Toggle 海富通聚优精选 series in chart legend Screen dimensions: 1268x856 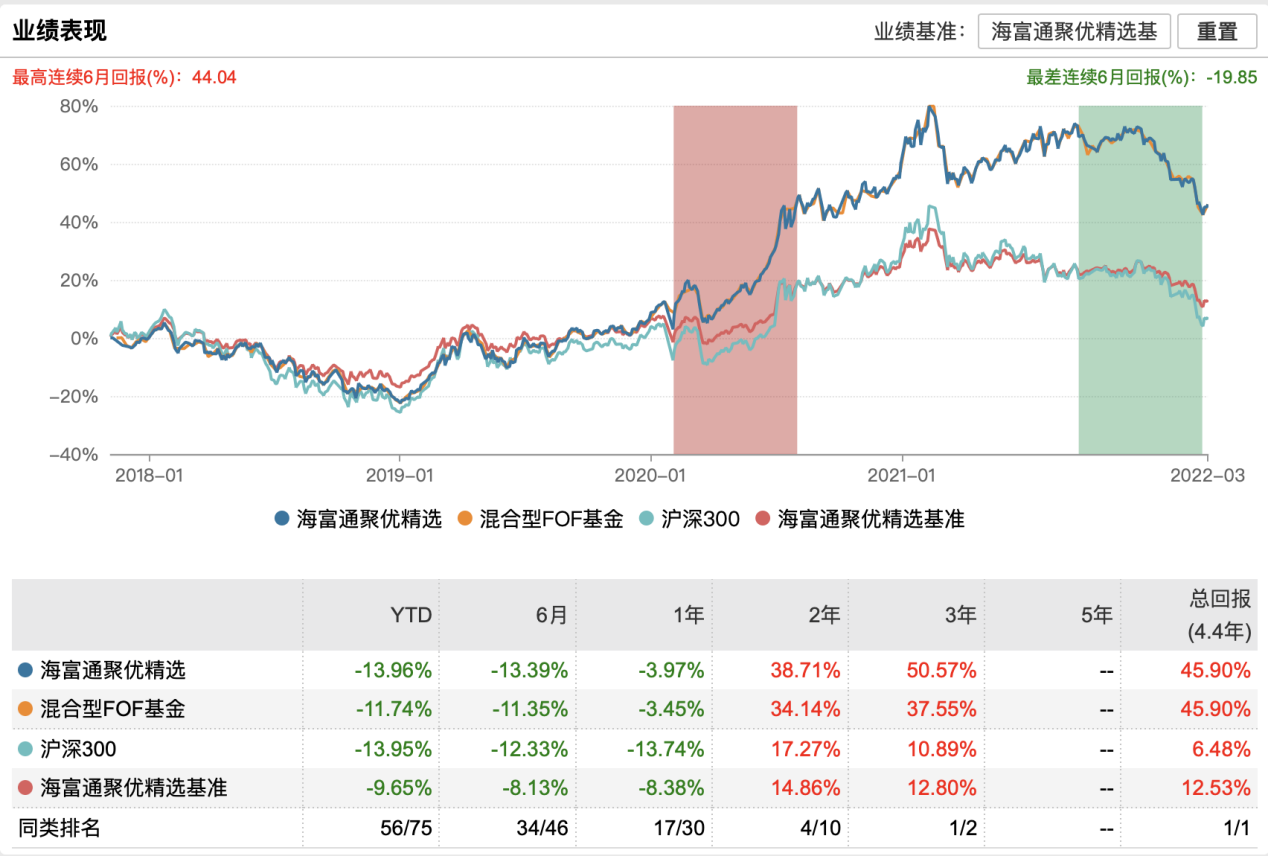coord(357,519)
